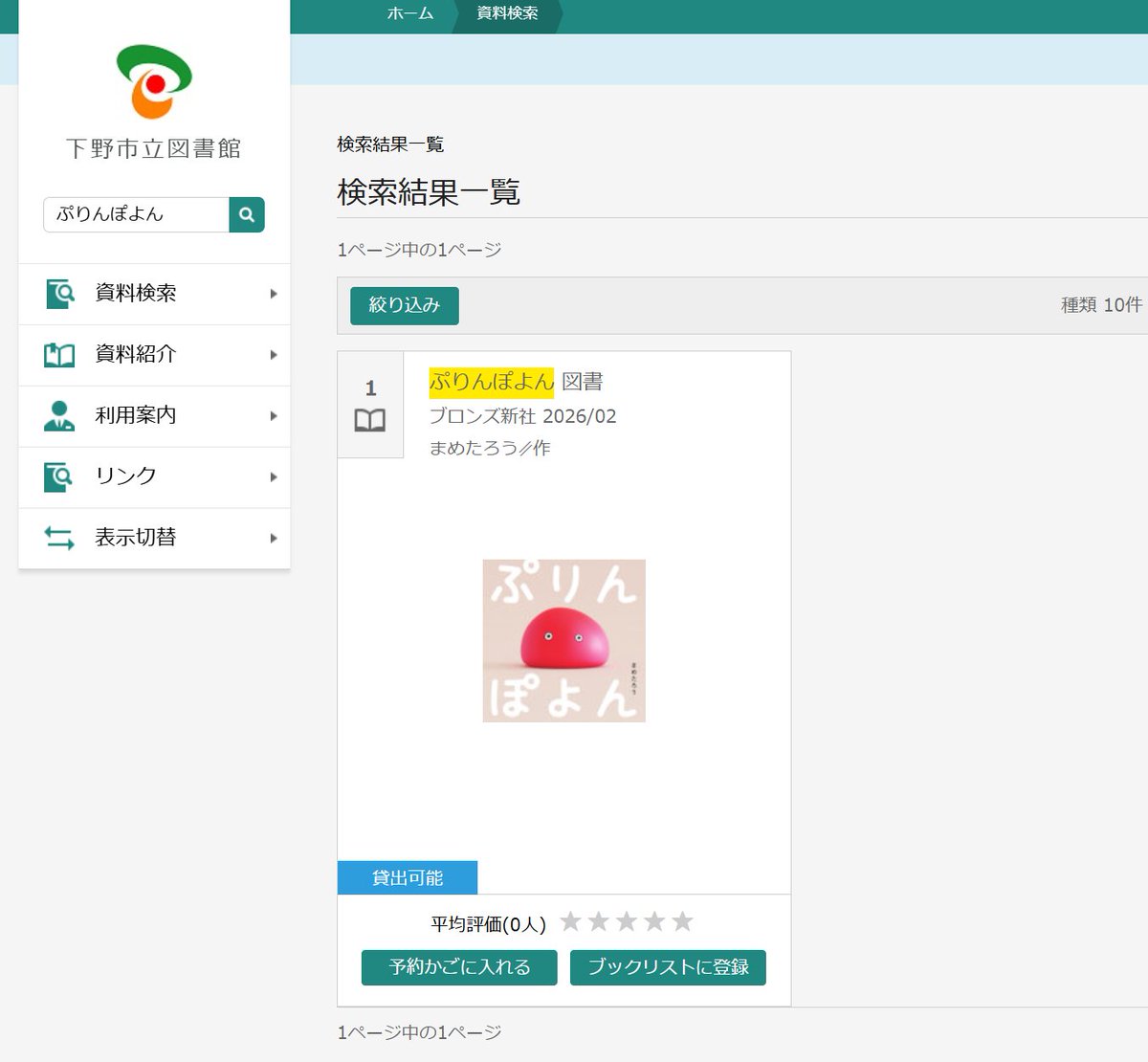Expand the 資料紹介 menu arrow
The width and height of the screenshot is (1148, 1062).
coord(274,355)
